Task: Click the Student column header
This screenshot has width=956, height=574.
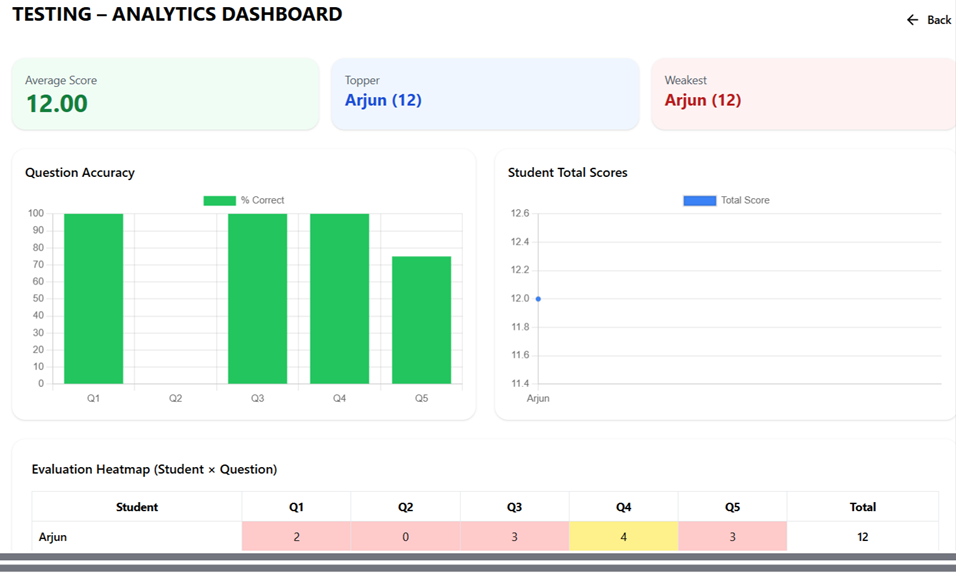Action: click(x=137, y=507)
